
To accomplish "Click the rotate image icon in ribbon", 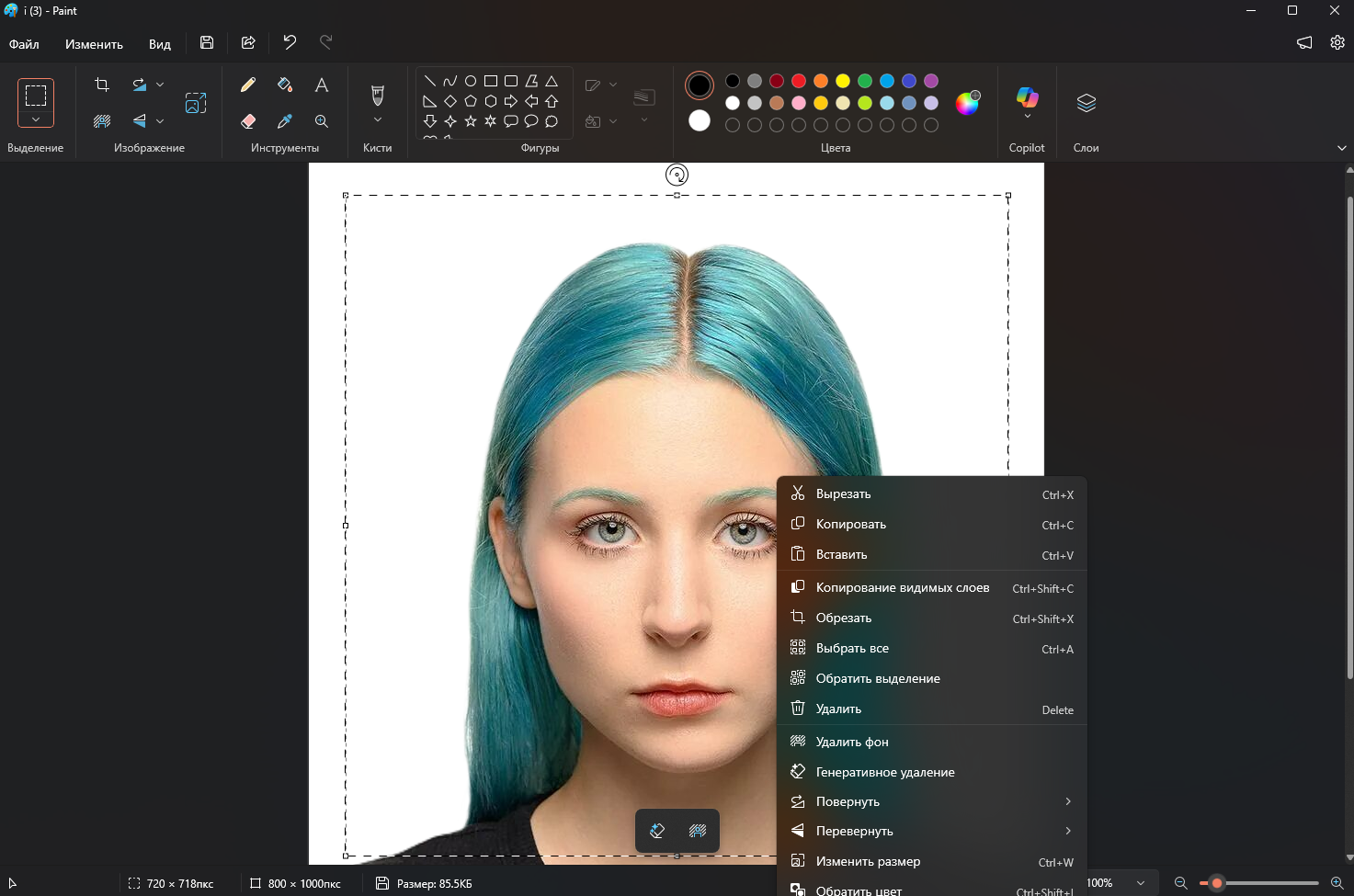I will click(x=139, y=85).
